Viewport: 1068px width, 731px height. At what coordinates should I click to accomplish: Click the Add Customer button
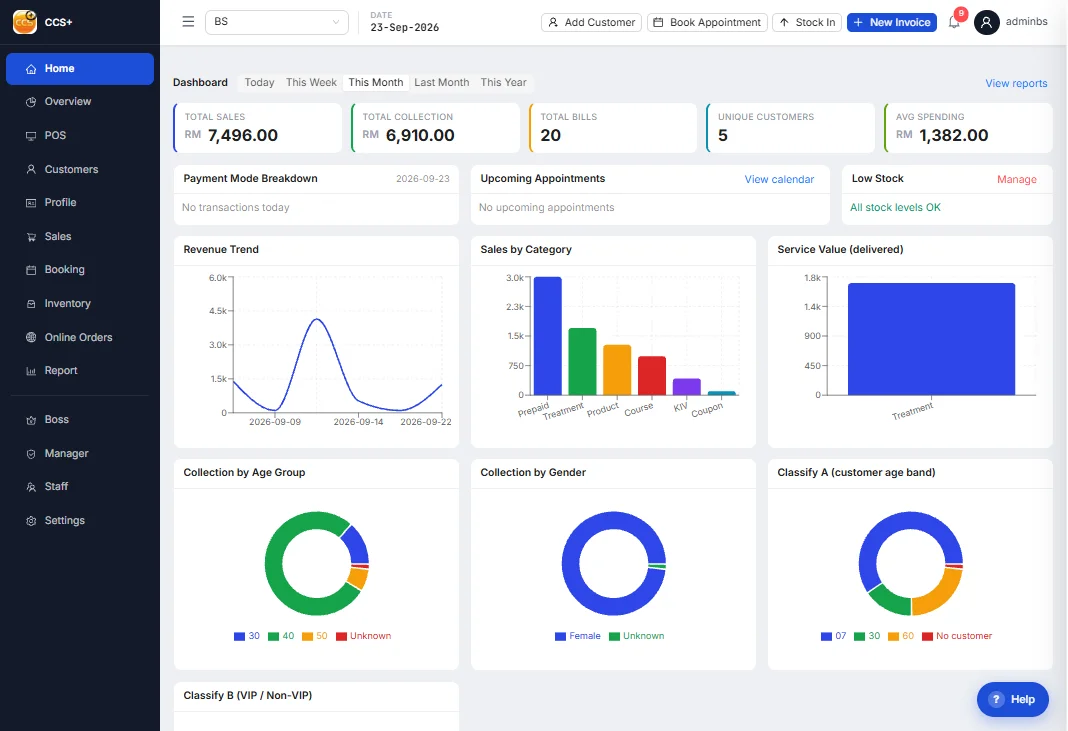[591, 22]
